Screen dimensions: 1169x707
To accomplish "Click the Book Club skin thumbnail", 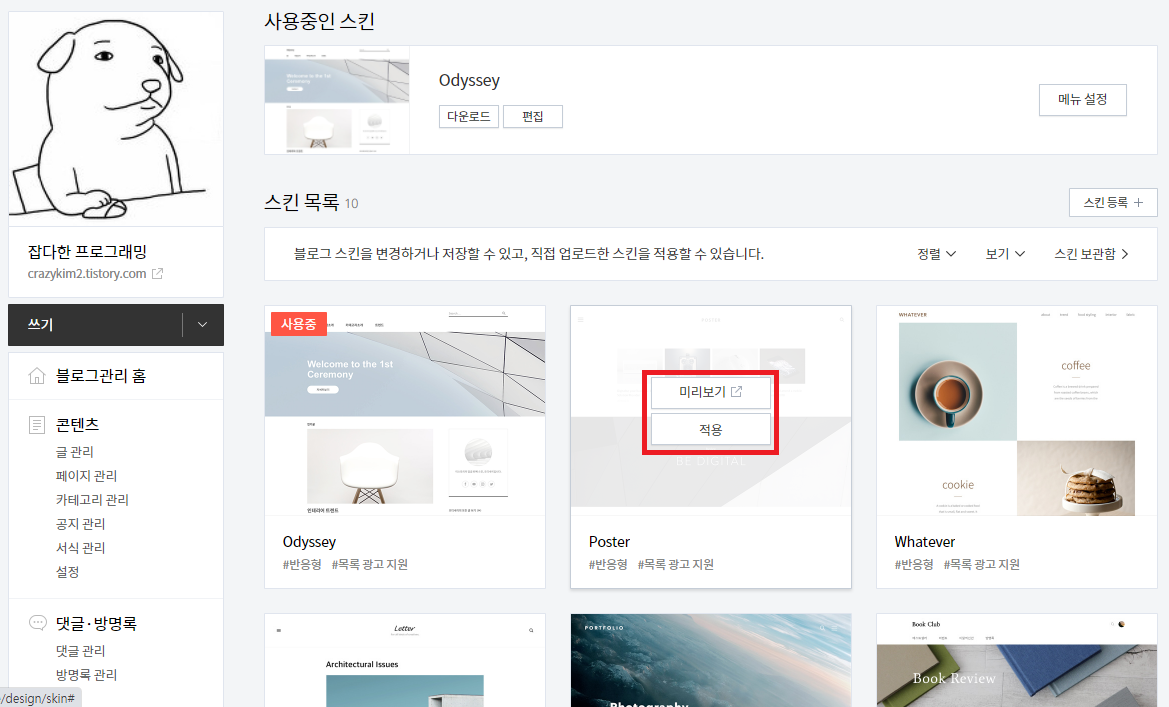I will coord(1017,661).
